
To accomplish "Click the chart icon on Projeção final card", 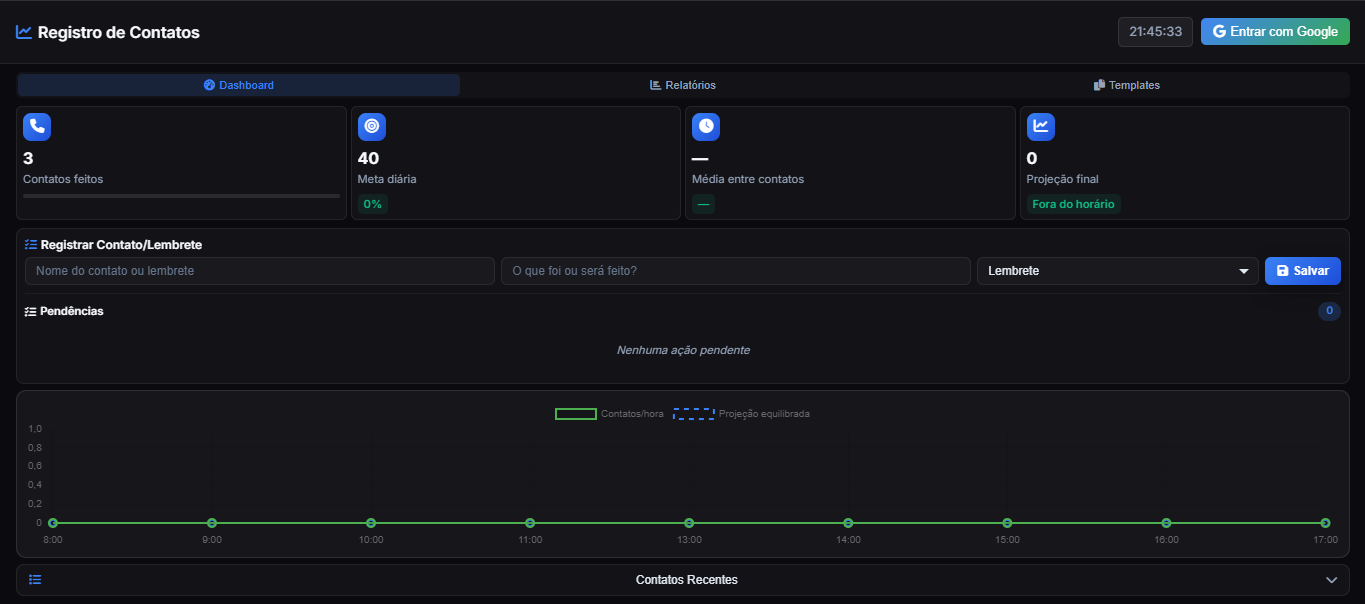I will click(1040, 126).
